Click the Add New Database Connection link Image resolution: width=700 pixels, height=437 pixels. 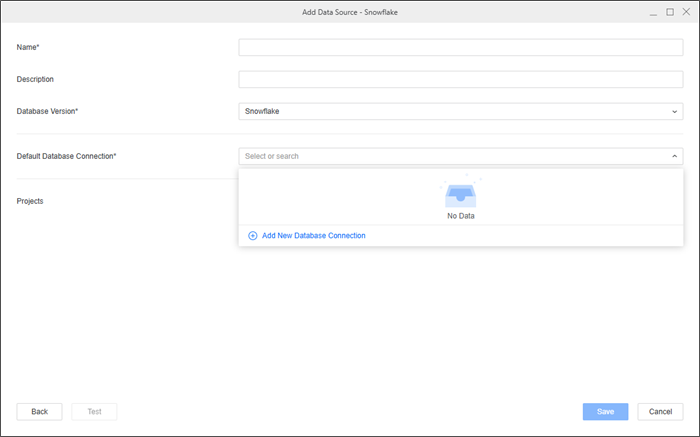point(313,236)
